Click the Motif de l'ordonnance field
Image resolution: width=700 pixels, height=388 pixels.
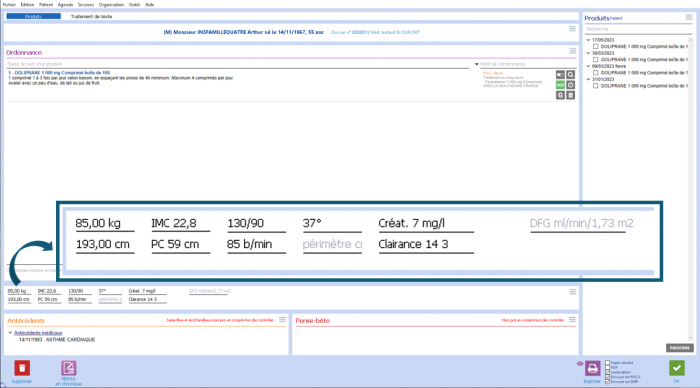[528, 64]
